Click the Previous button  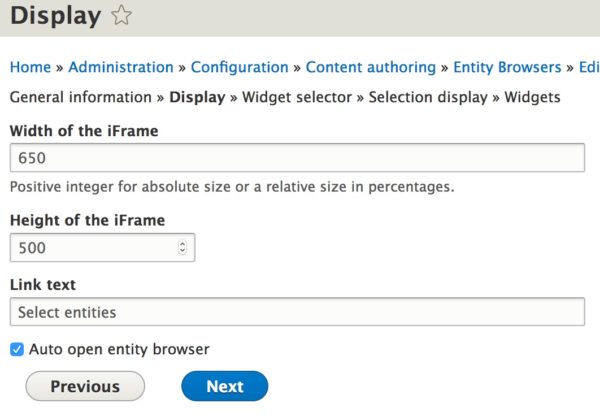85,386
